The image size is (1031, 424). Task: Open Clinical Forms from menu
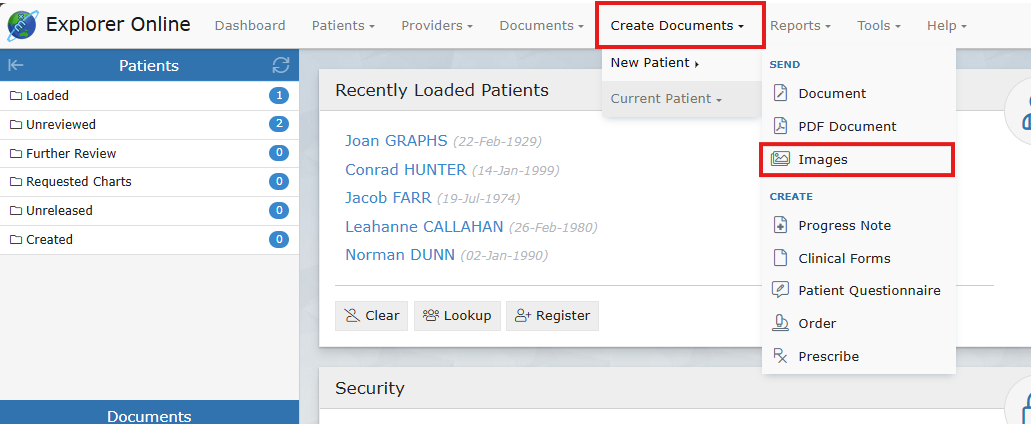click(844, 259)
